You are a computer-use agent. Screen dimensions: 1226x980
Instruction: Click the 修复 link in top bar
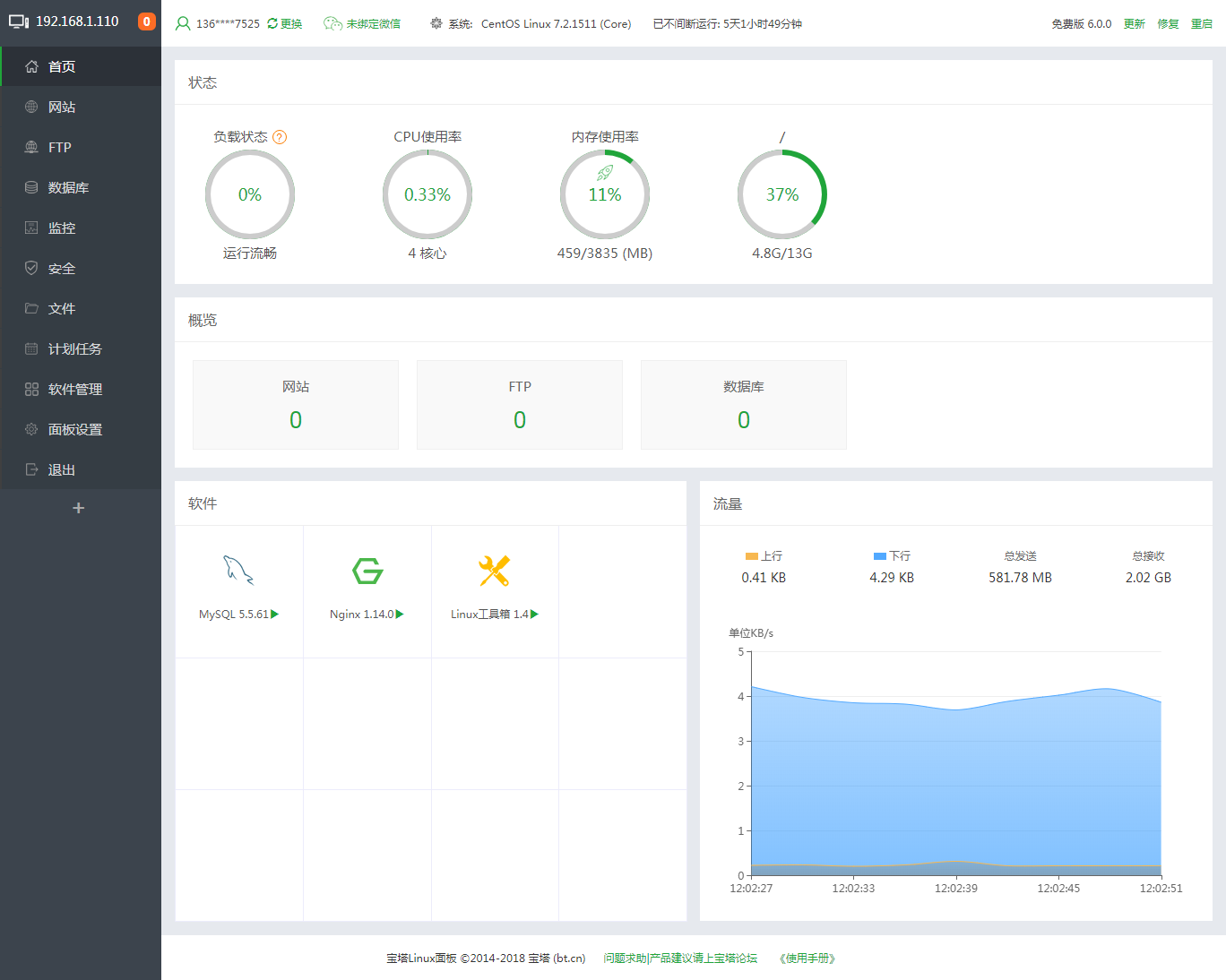click(1168, 24)
